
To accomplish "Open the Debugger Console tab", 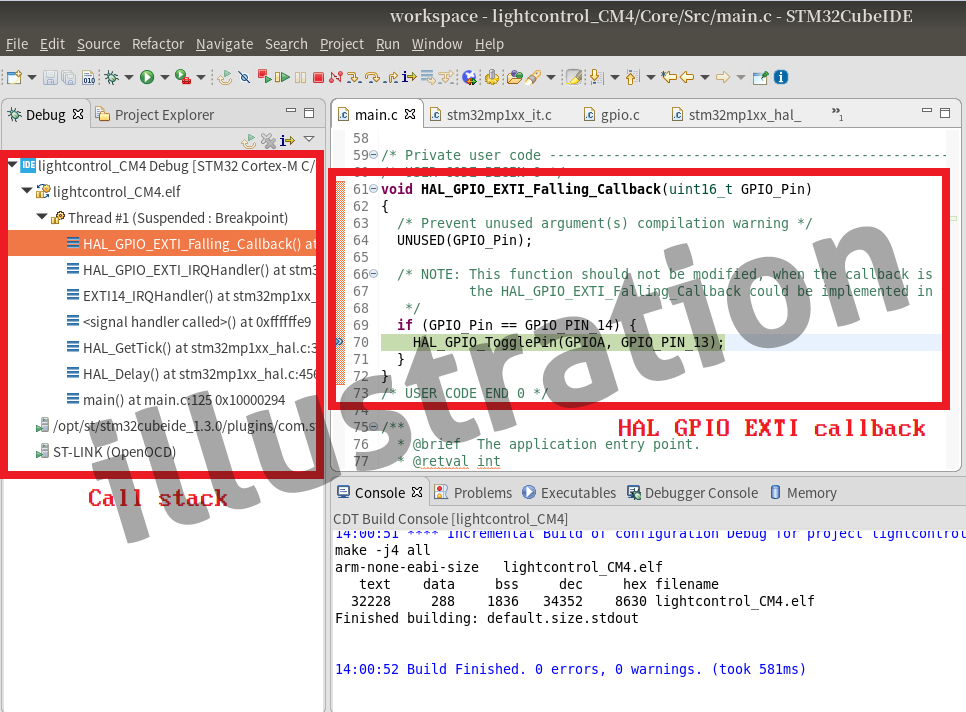I will [x=692, y=493].
